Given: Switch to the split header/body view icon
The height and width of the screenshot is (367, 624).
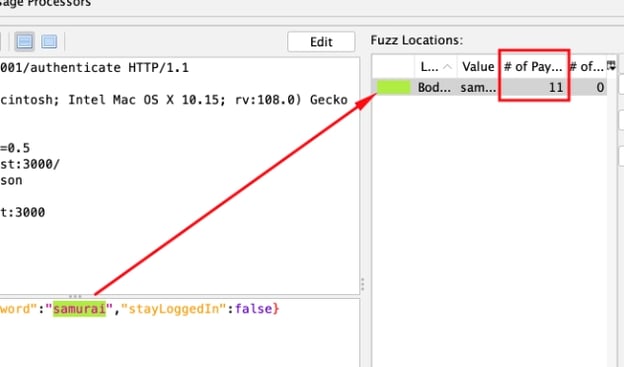Looking at the screenshot, I should (x=25, y=41).
